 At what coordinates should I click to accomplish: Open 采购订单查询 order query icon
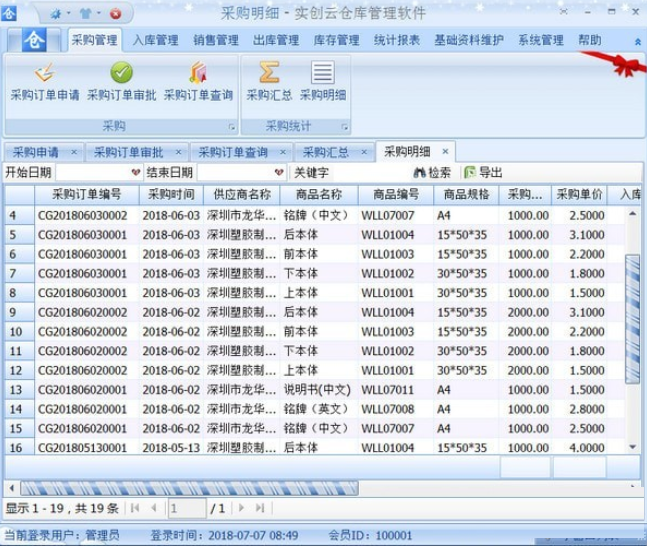[x=198, y=82]
